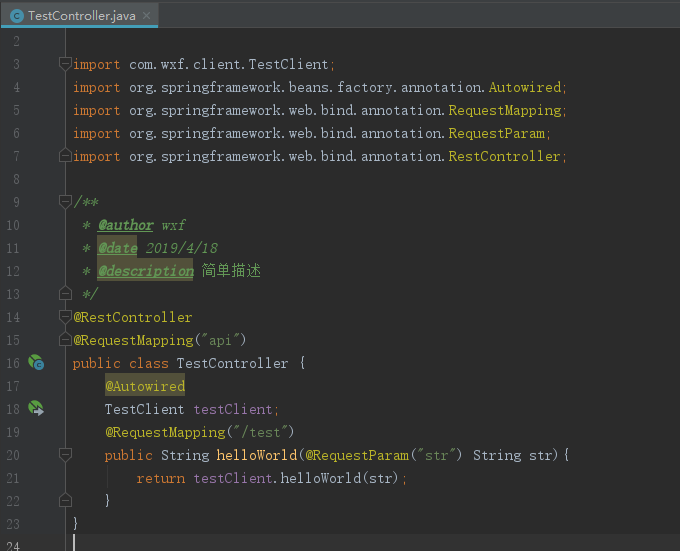The image size is (680, 551).
Task: Collapse the imports block at line 3
Action: 65,64
